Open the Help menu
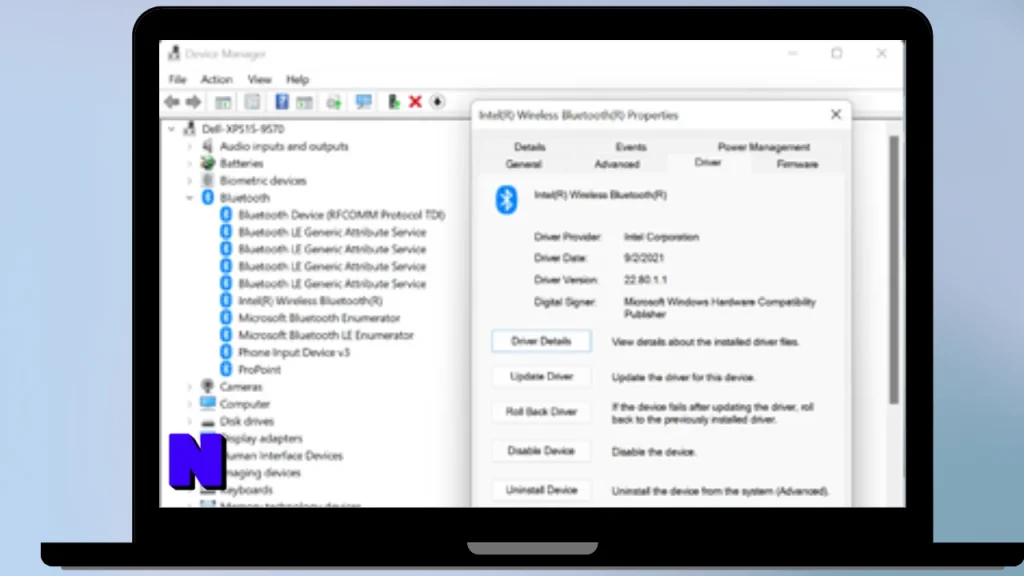1024x576 pixels. (297, 80)
